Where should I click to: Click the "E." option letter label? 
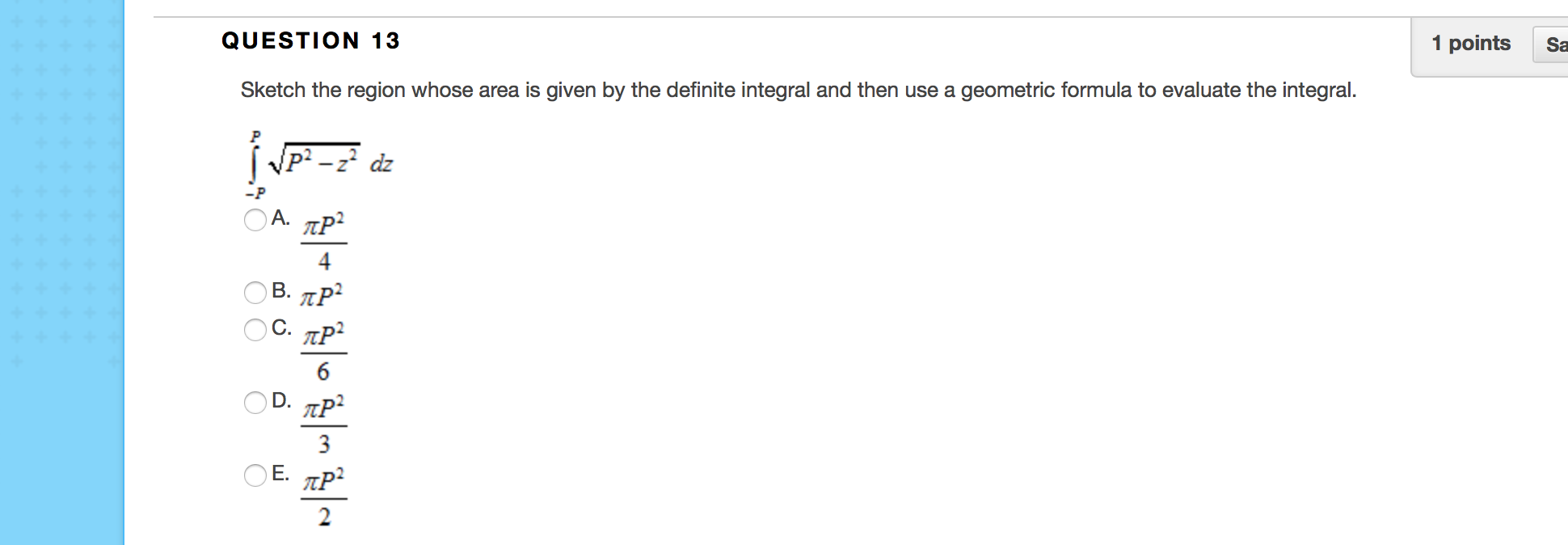(280, 473)
